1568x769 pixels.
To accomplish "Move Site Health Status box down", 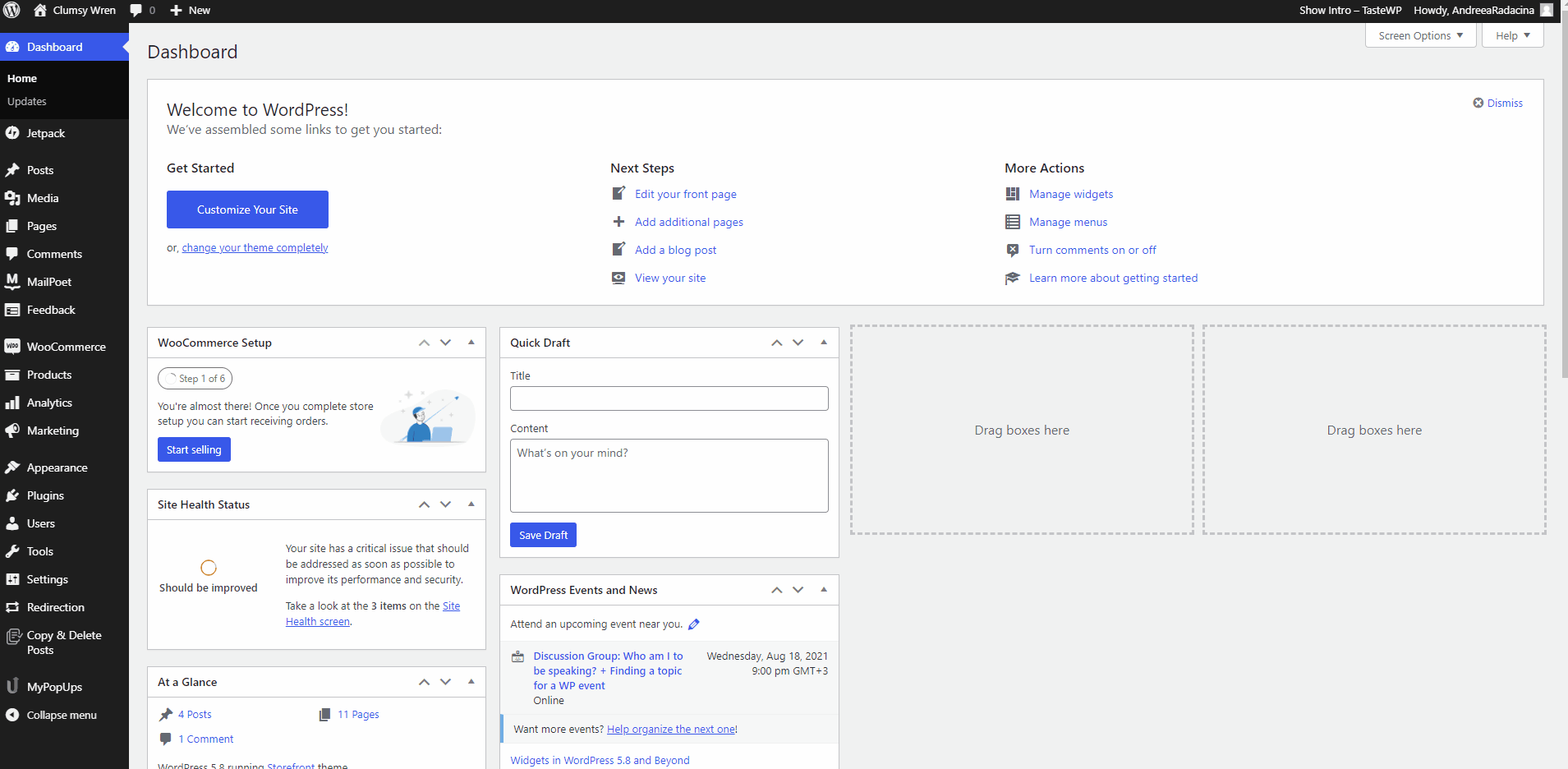I will tap(445, 504).
